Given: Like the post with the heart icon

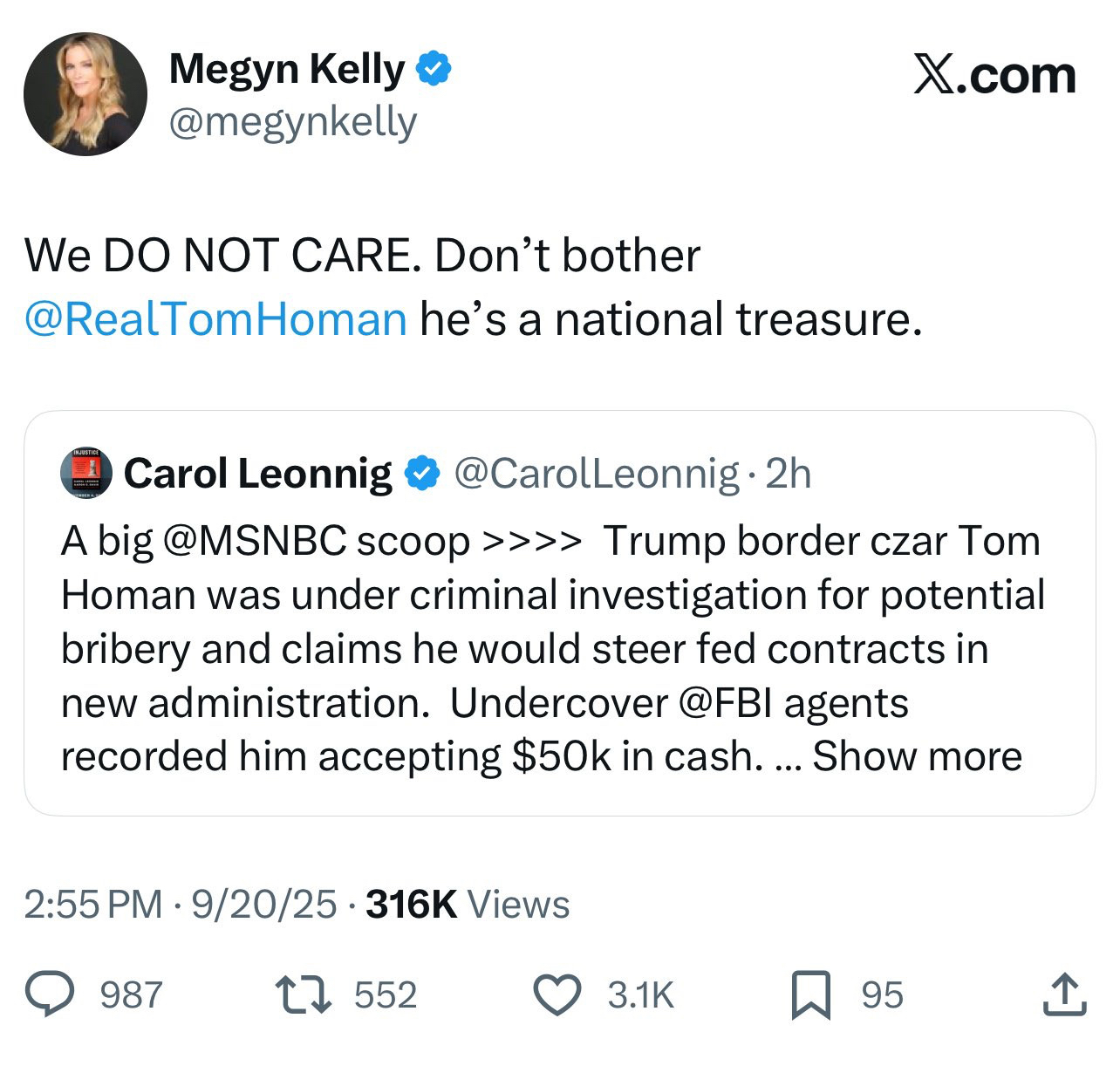Looking at the screenshot, I should point(557,995).
